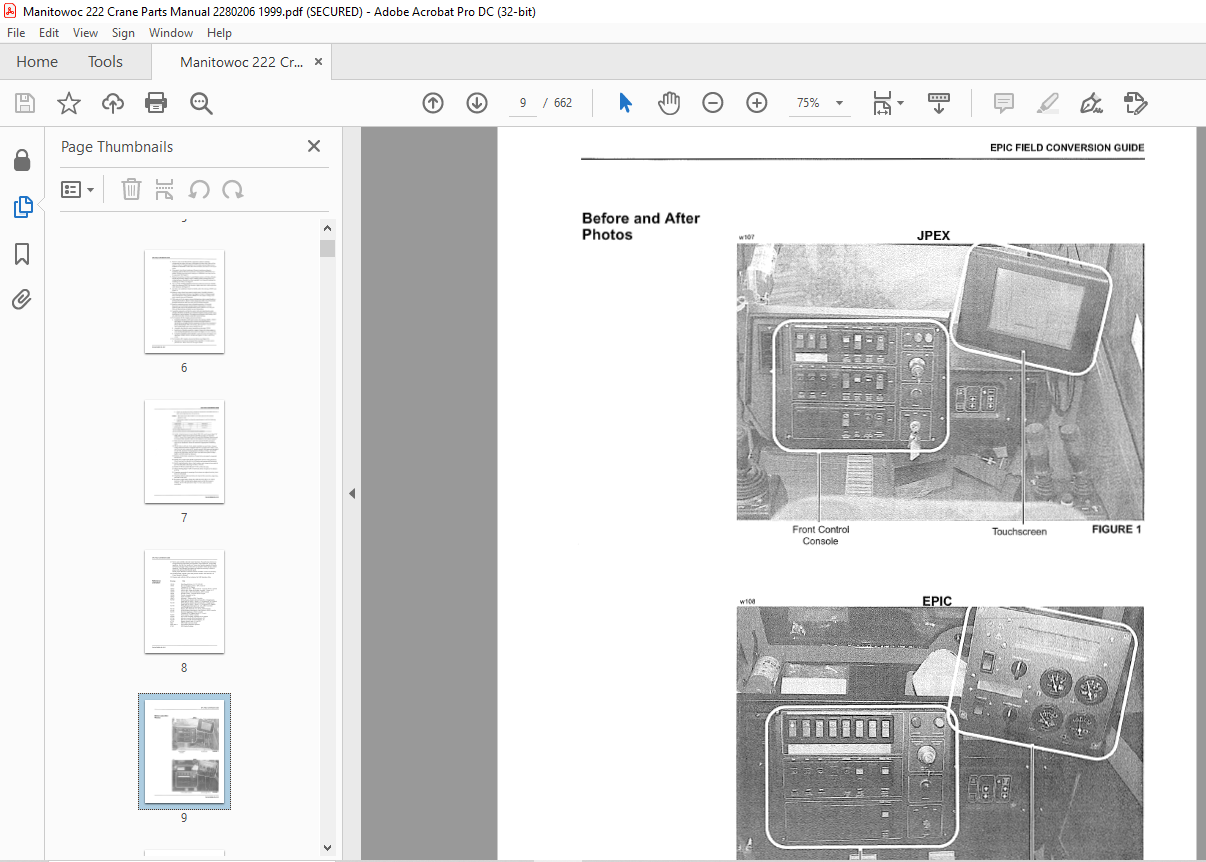The image size is (1206, 862).
Task: Open the Find text search tool
Action: [x=201, y=103]
